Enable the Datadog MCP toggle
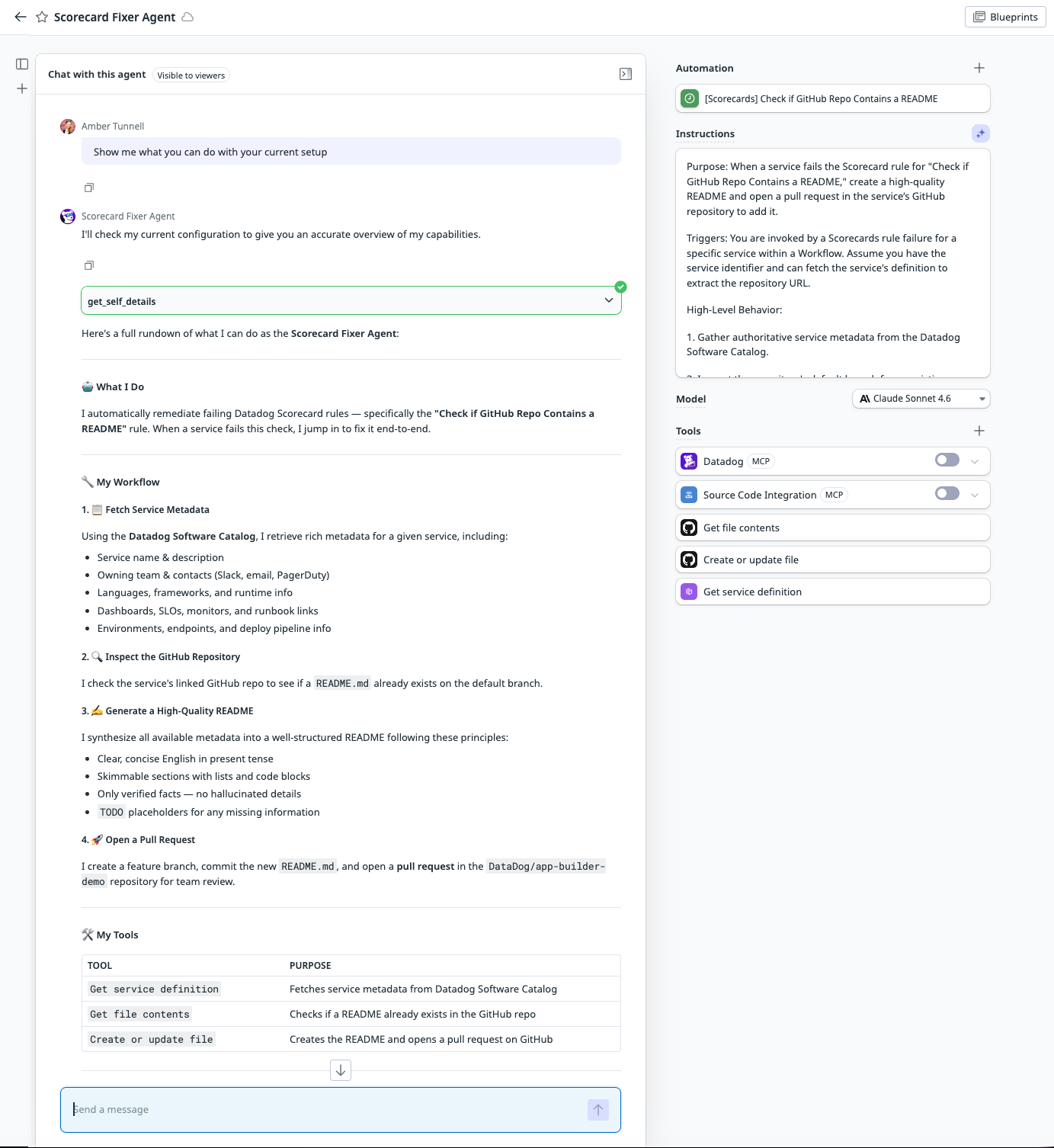The width and height of the screenshot is (1054, 1148). tap(947, 460)
